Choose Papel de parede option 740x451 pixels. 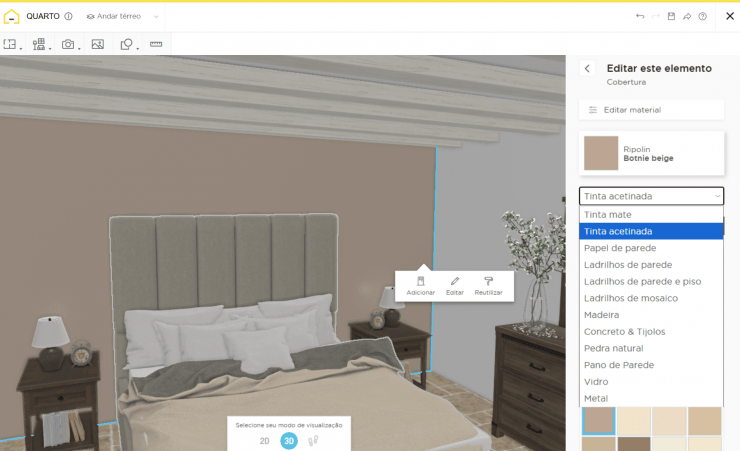(651, 248)
